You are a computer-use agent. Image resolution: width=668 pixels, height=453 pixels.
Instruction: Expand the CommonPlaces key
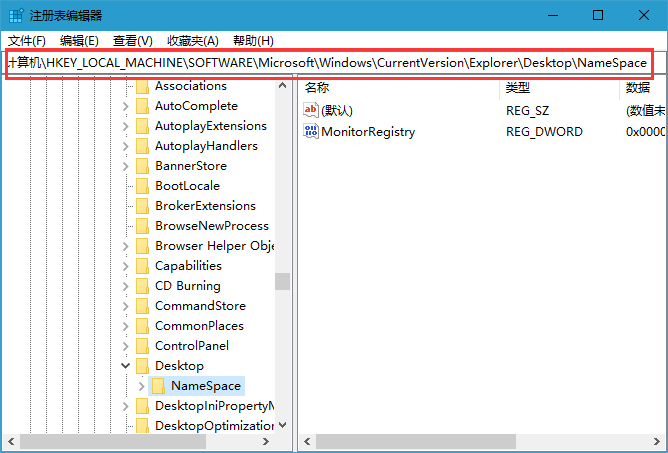[126, 326]
